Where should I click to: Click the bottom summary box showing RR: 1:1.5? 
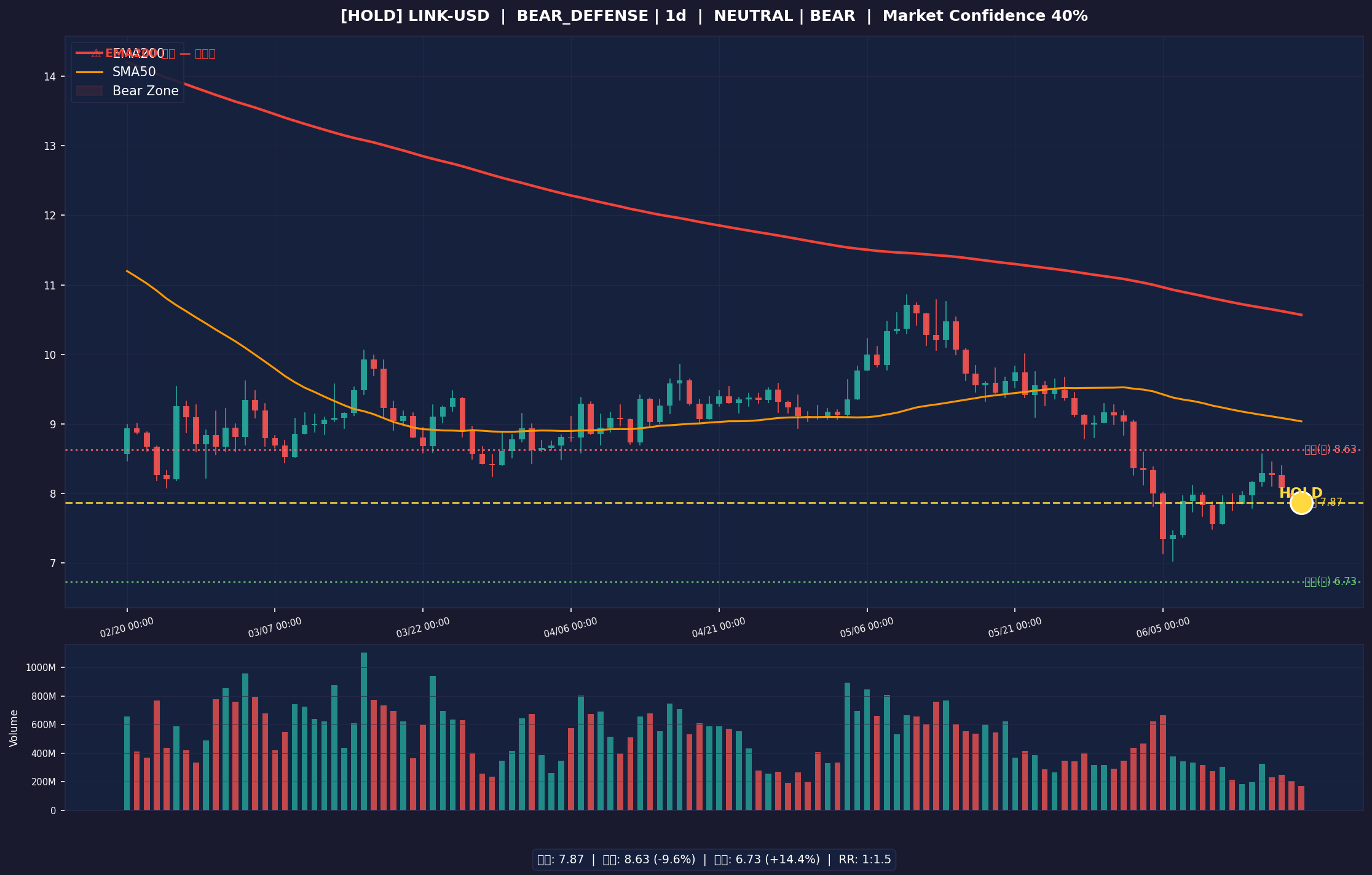pyautogui.click(x=714, y=860)
